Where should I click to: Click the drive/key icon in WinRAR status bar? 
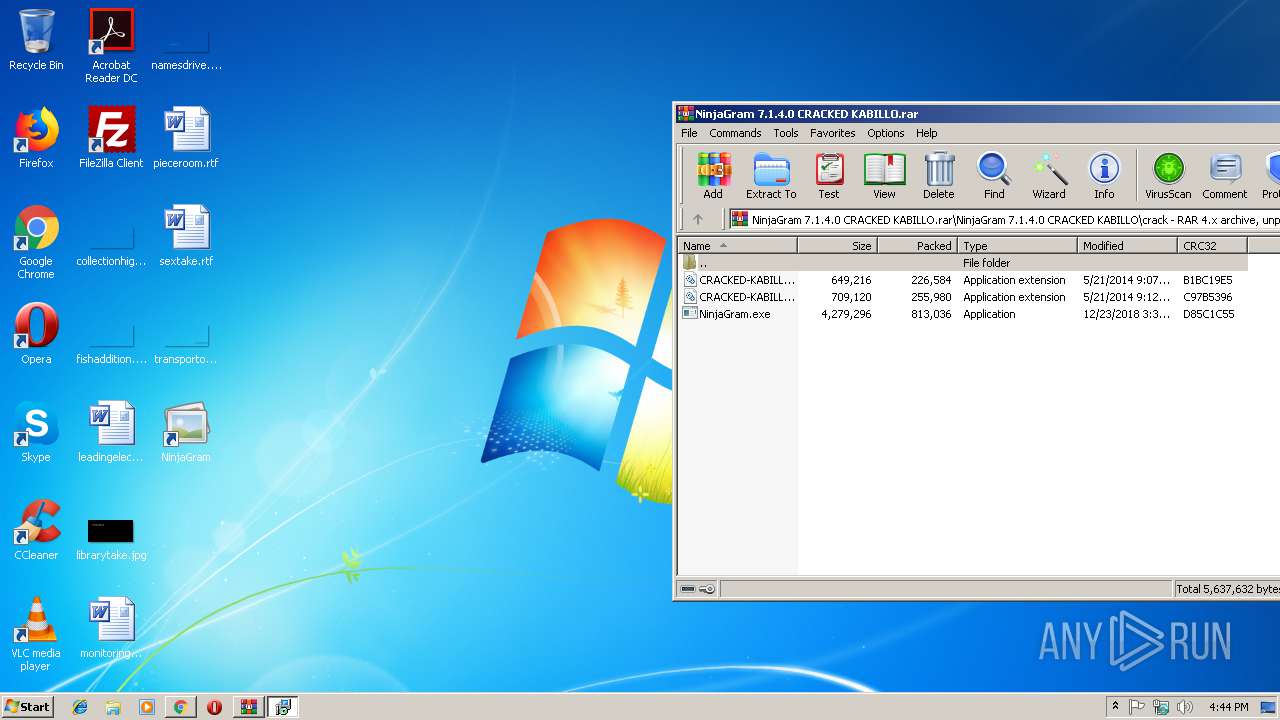(x=698, y=589)
